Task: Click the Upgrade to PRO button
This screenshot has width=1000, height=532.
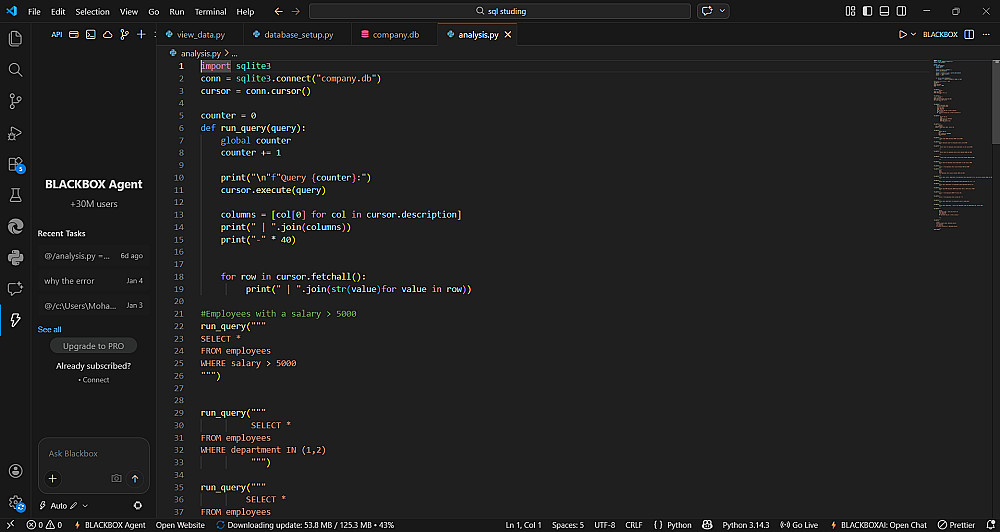Action: [93, 346]
